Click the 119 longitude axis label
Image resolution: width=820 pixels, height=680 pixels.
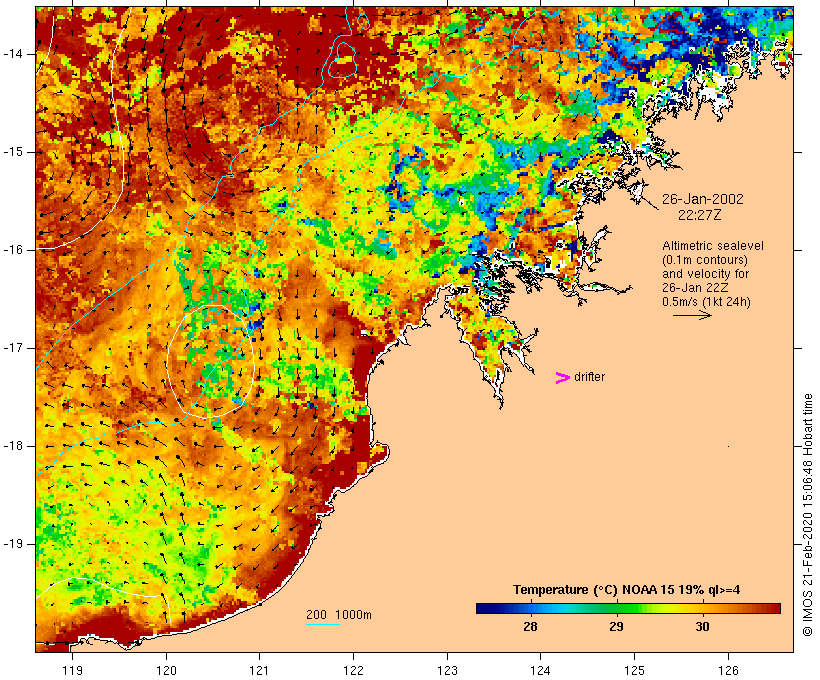coord(73,671)
